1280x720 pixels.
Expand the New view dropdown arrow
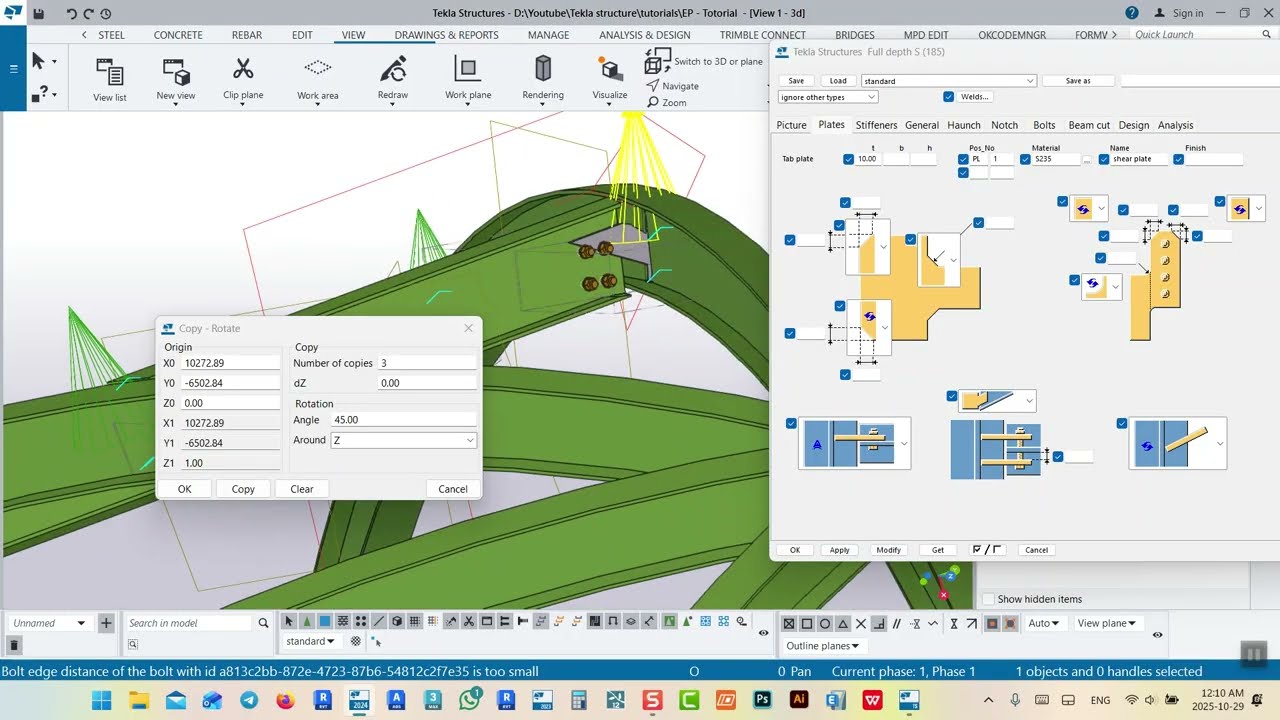coord(176,104)
